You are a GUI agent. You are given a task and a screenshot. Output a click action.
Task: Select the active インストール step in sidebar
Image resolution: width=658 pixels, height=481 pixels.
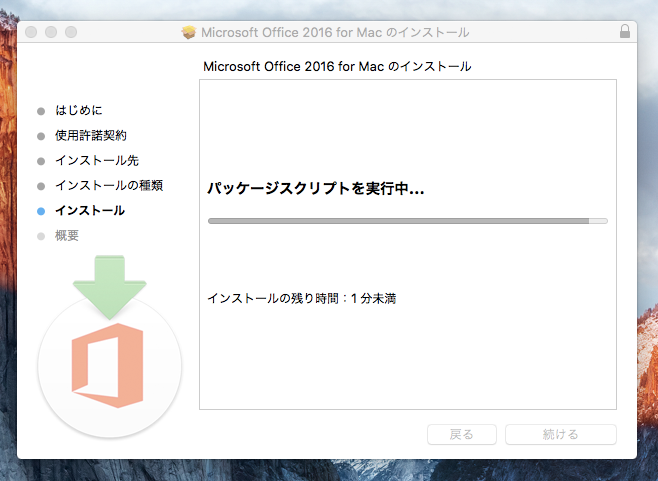click(90, 211)
